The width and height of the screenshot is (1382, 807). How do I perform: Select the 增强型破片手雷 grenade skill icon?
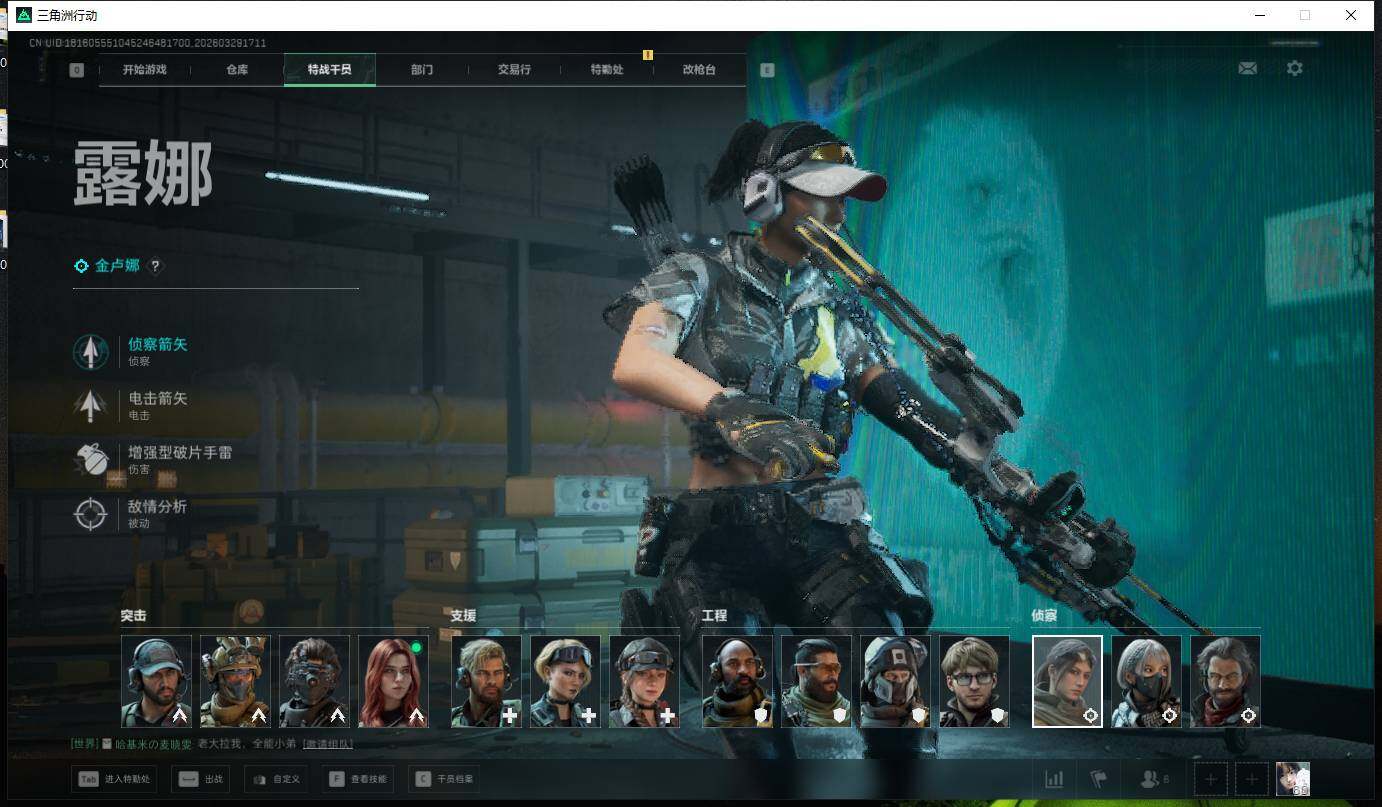[x=91, y=459]
